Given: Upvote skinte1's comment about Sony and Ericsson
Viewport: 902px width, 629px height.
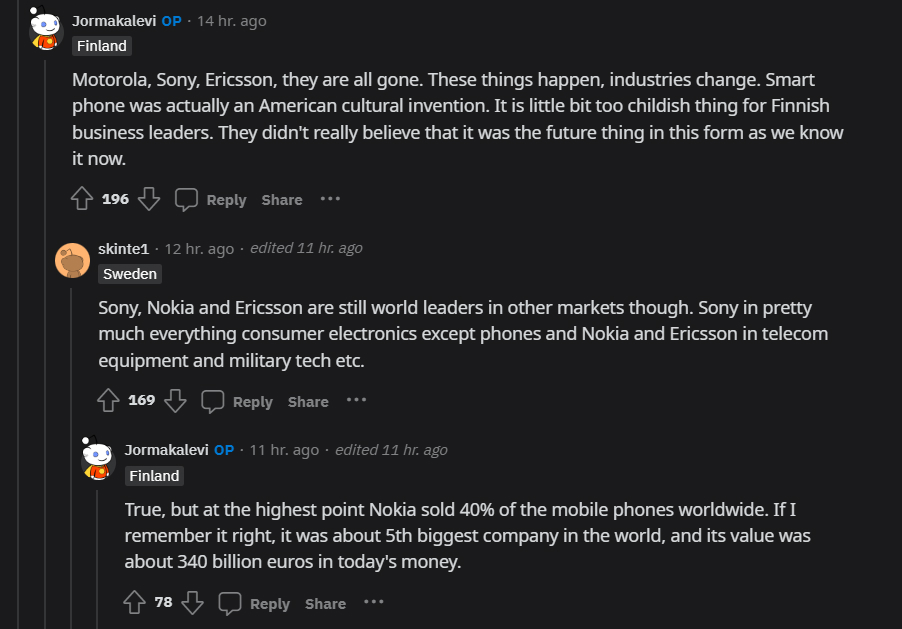Looking at the screenshot, I should [108, 401].
